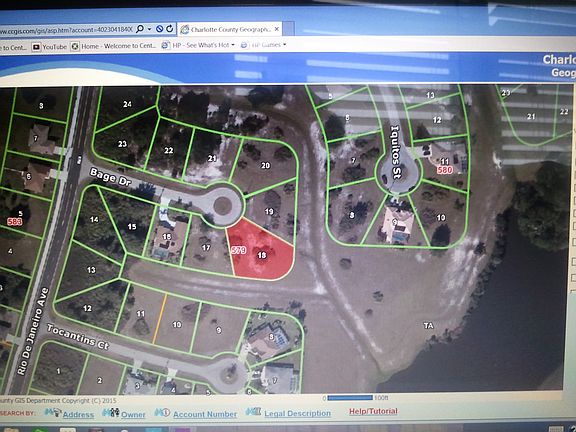
Task: Click the YouTube favicon in favorites bar
Action: [x=36, y=47]
